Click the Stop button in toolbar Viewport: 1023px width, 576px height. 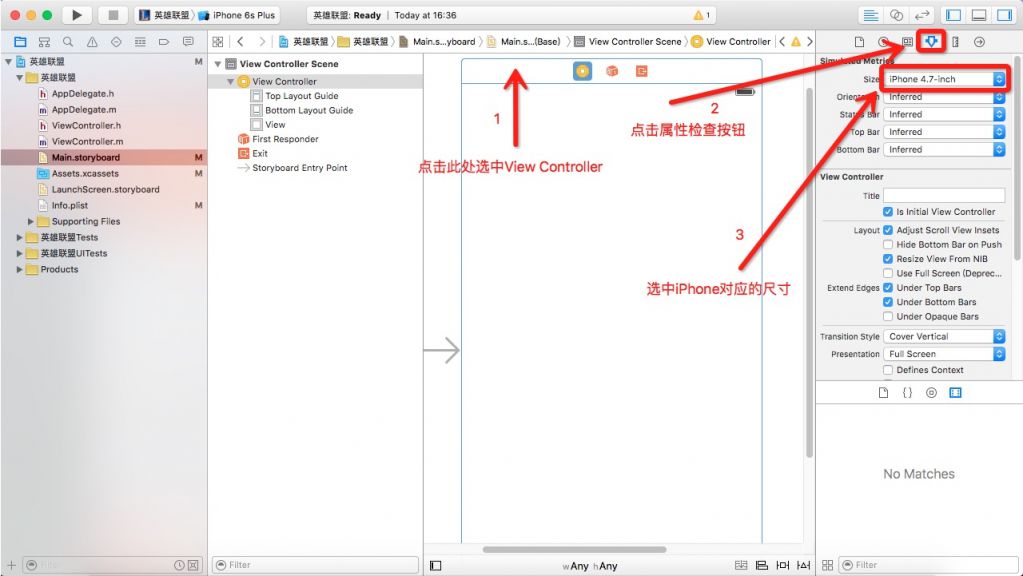pos(112,15)
